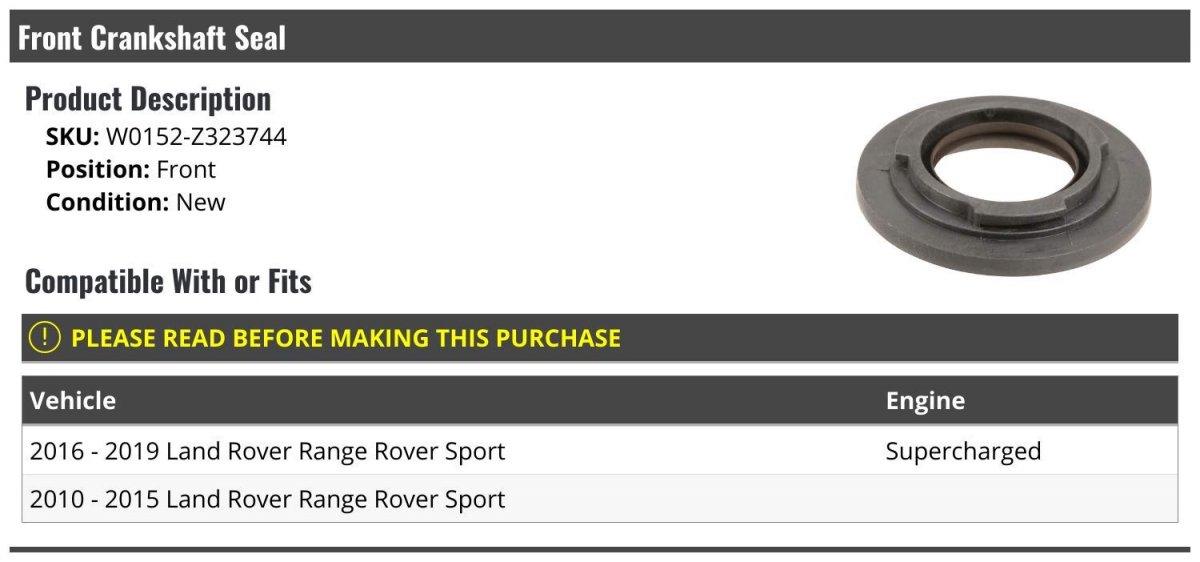This screenshot has height=562, width=1200.
Task: Click the Supercharged engine cell
Action: click(x=963, y=452)
